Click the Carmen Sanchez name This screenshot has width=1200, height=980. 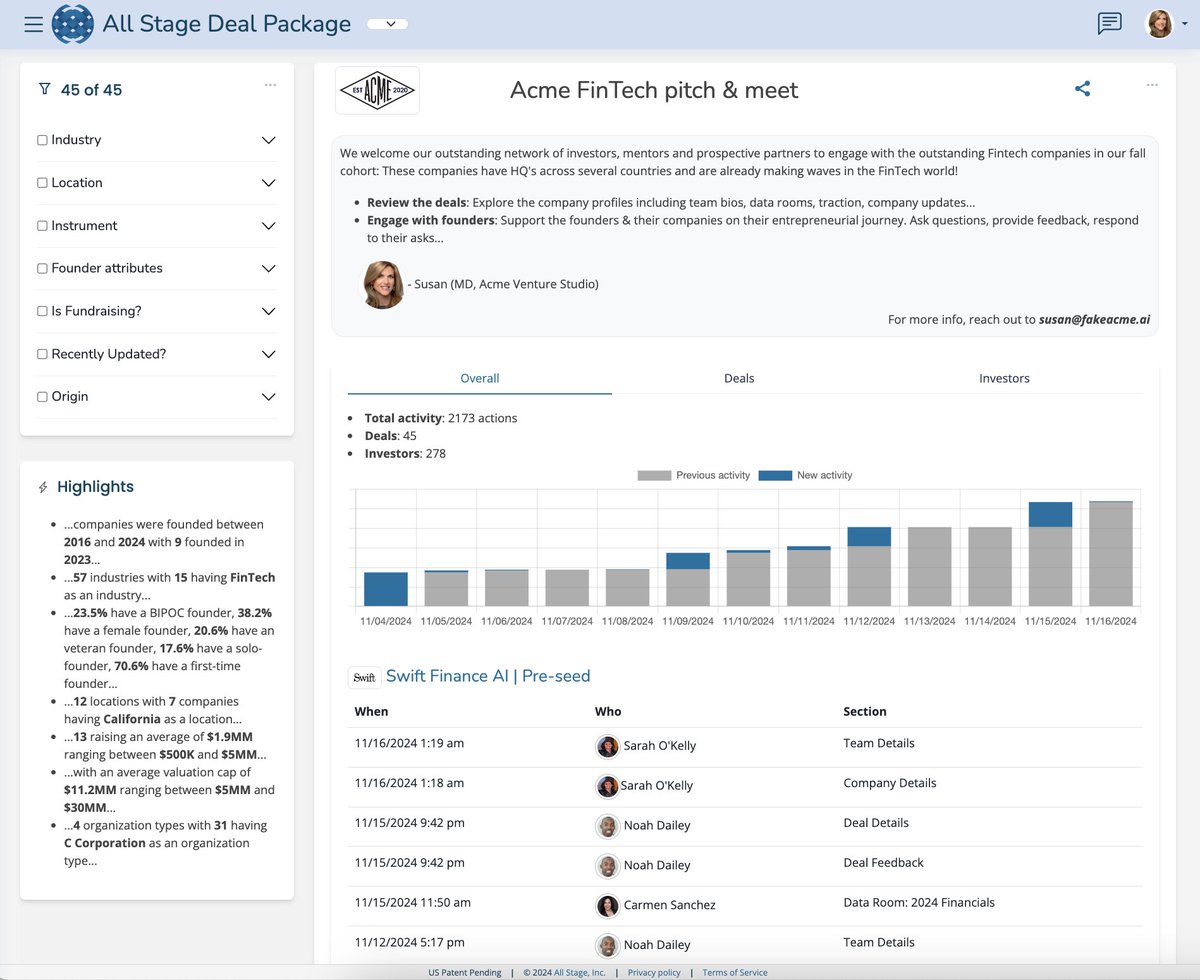[670, 906]
